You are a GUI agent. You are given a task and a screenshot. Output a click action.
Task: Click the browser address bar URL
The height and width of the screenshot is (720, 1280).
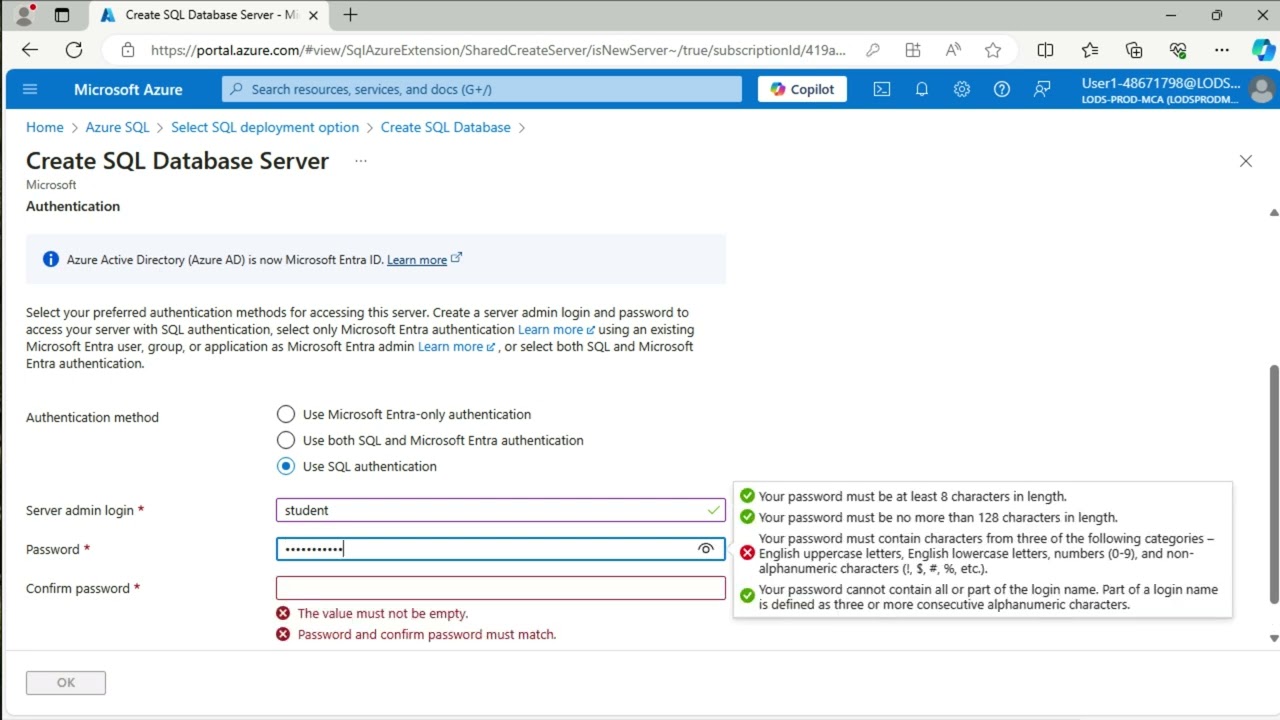pos(498,50)
